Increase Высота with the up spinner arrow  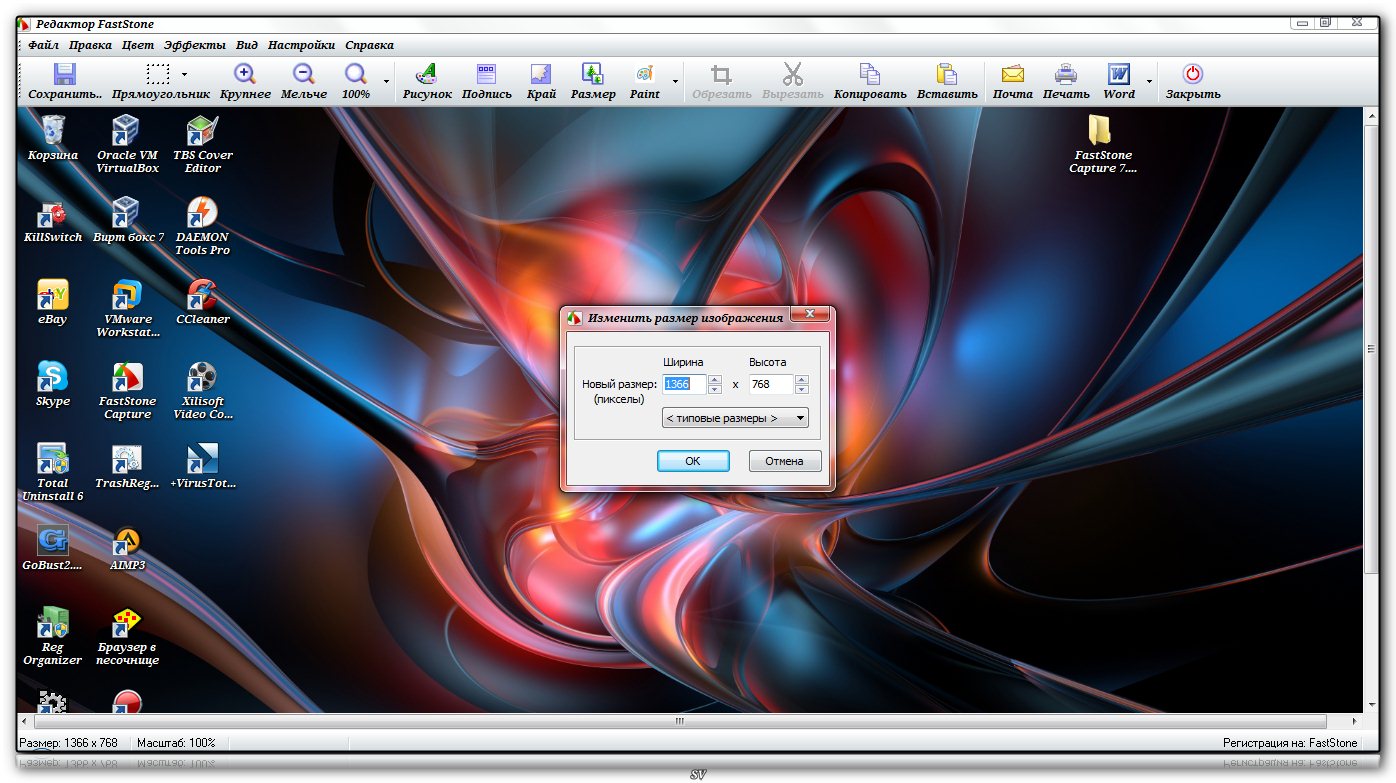click(x=802, y=379)
